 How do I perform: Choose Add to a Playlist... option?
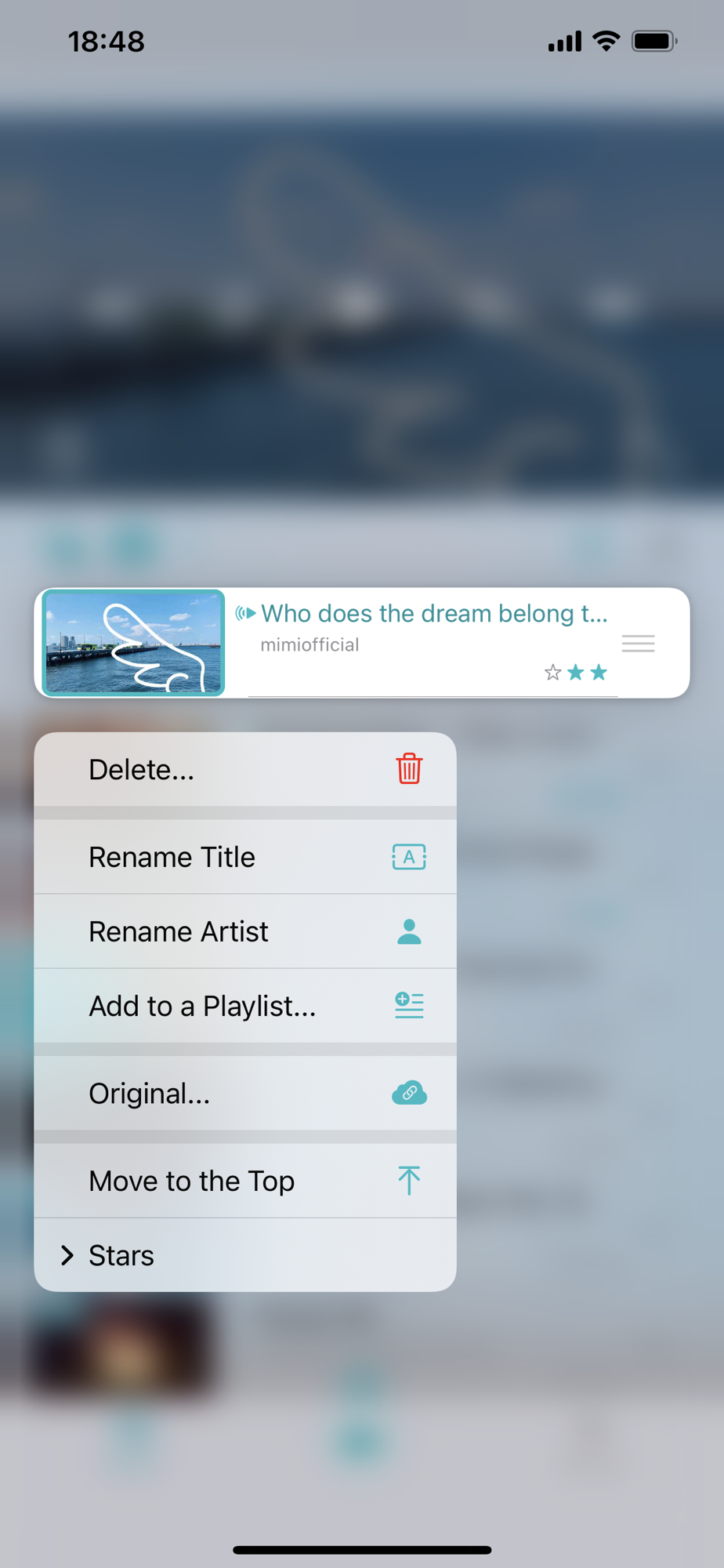(x=245, y=1006)
